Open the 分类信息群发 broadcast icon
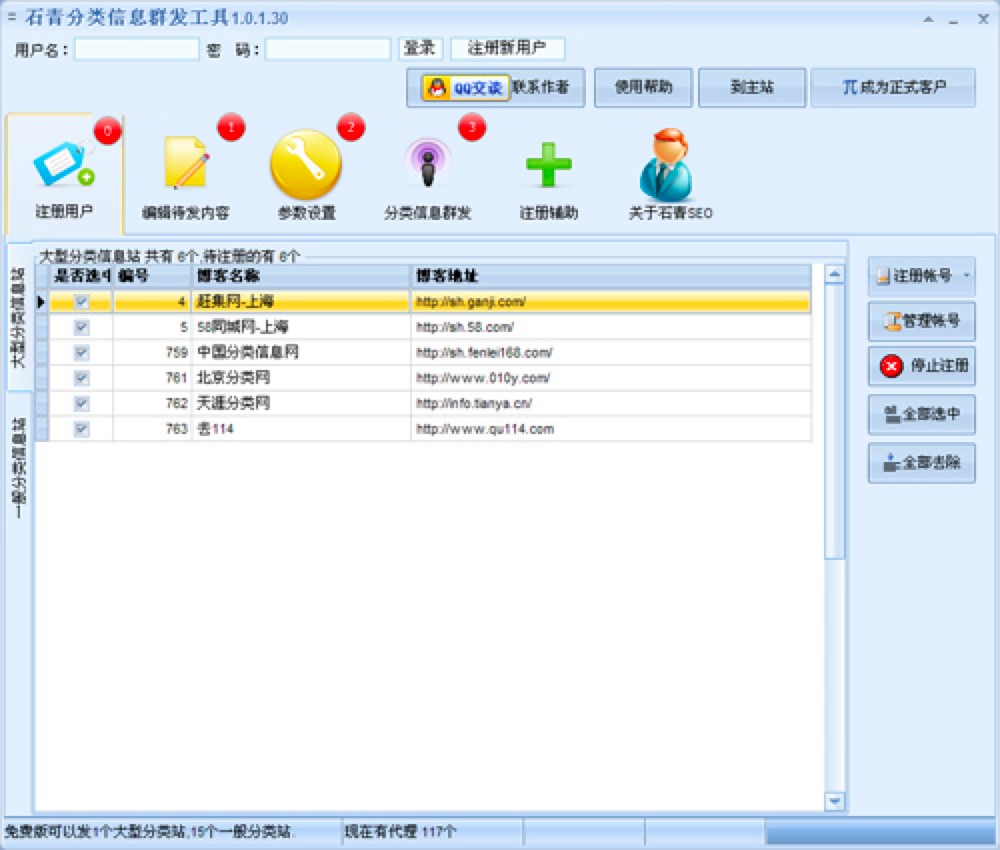 click(x=428, y=162)
